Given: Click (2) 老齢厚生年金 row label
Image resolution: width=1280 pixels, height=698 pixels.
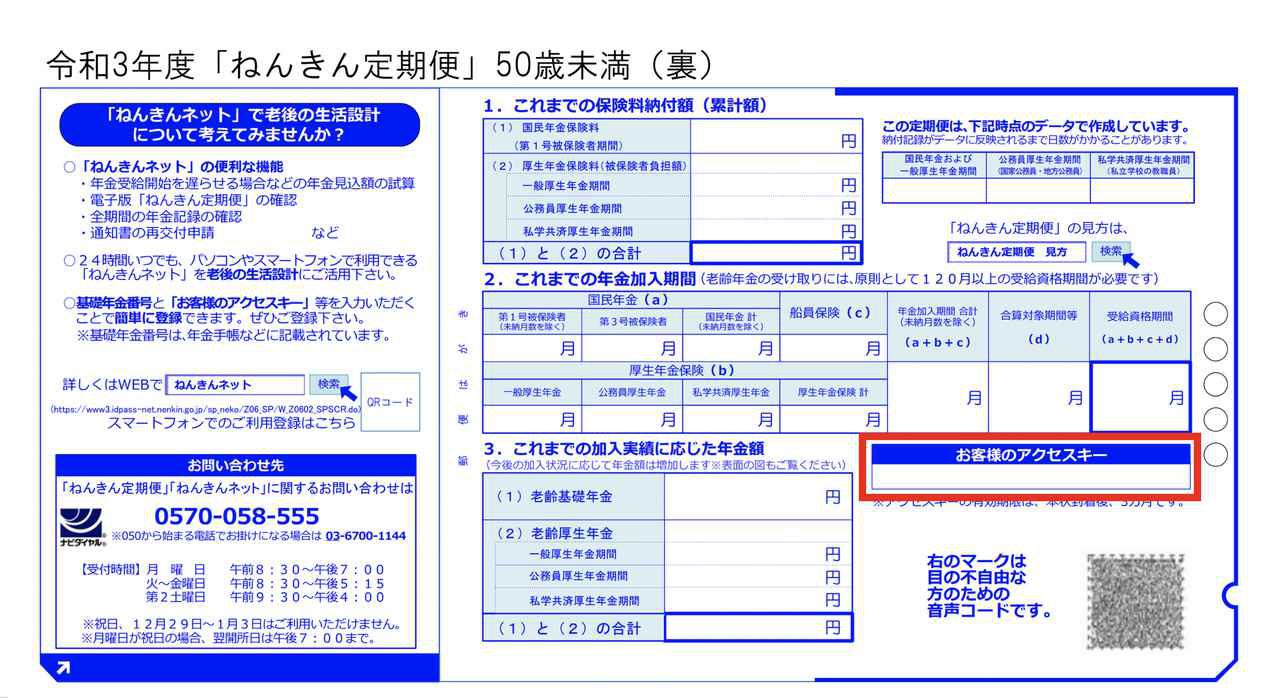Looking at the screenshot, I should [x=555, y=533].
